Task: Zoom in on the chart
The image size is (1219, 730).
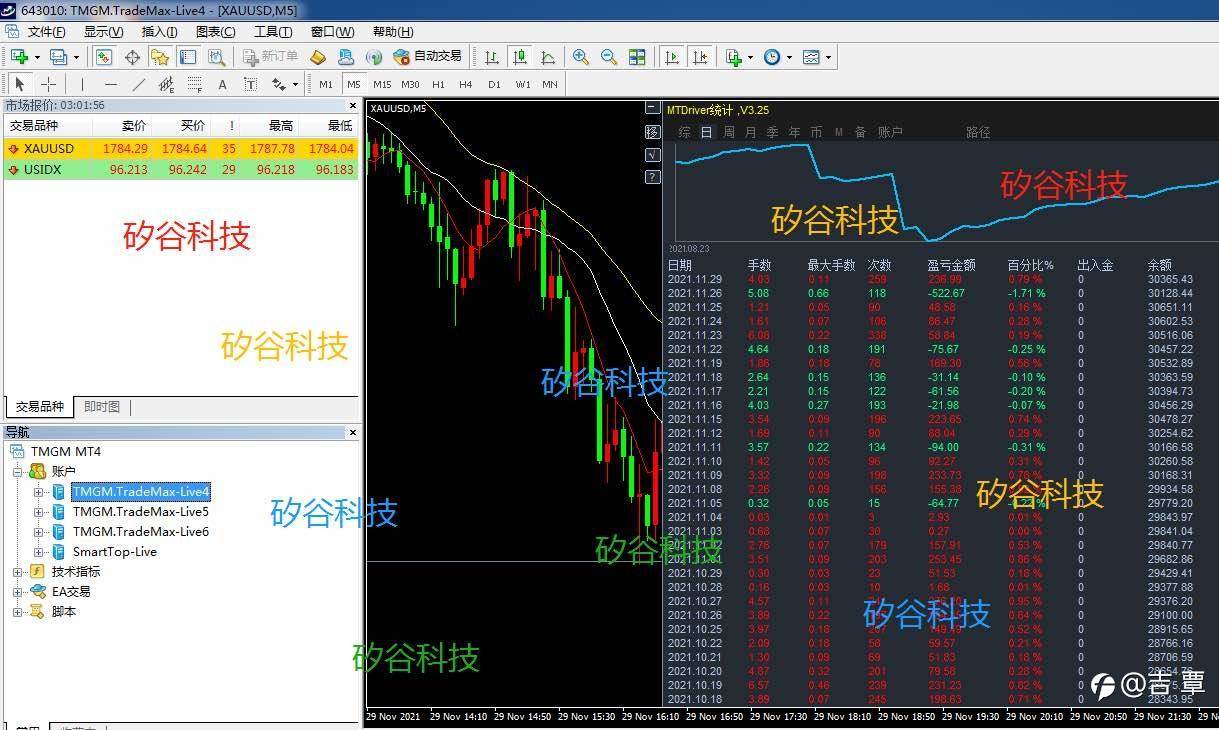Action: tap(581, 57)
